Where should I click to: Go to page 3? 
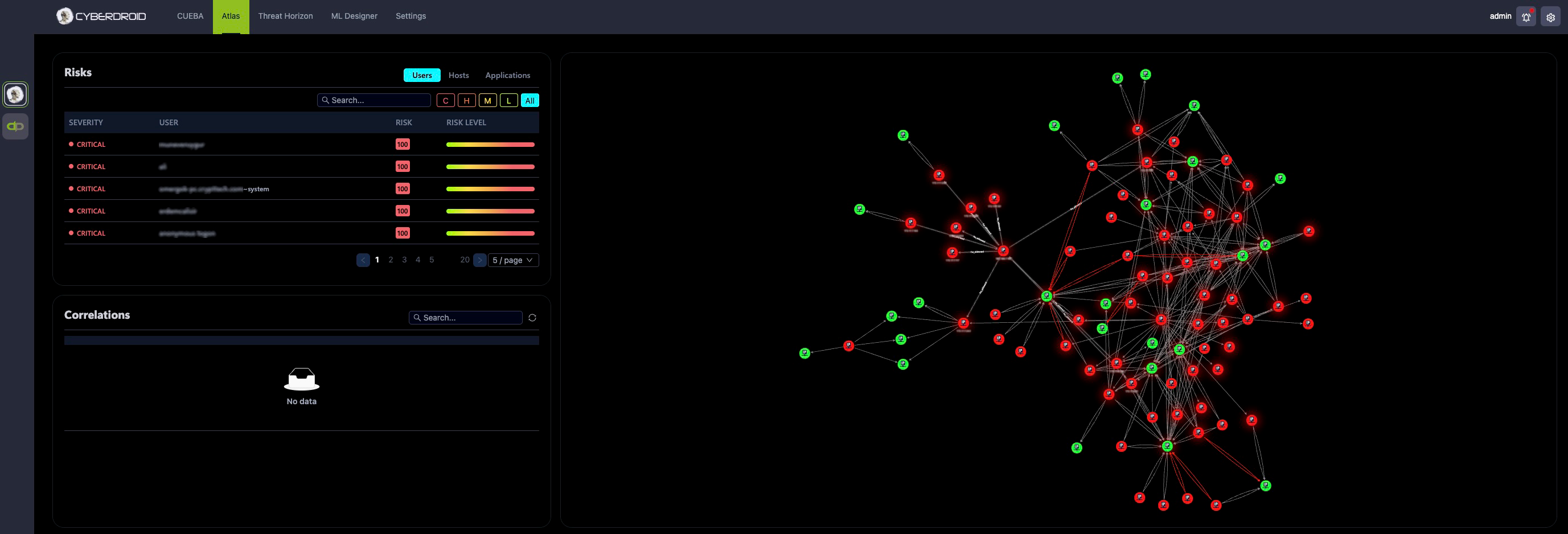click(x=404, y=260)
